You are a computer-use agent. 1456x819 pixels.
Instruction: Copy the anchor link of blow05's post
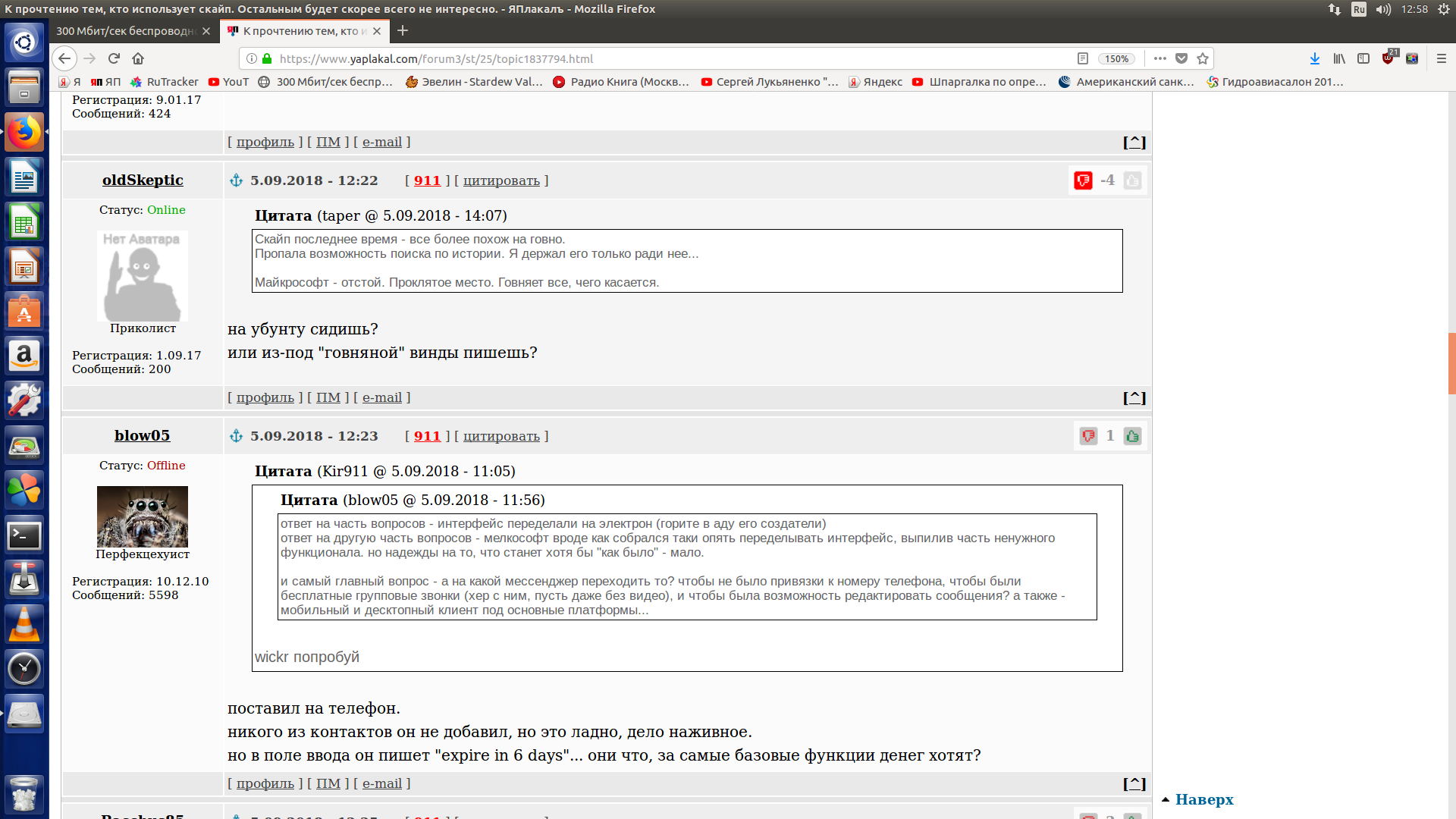236,436
